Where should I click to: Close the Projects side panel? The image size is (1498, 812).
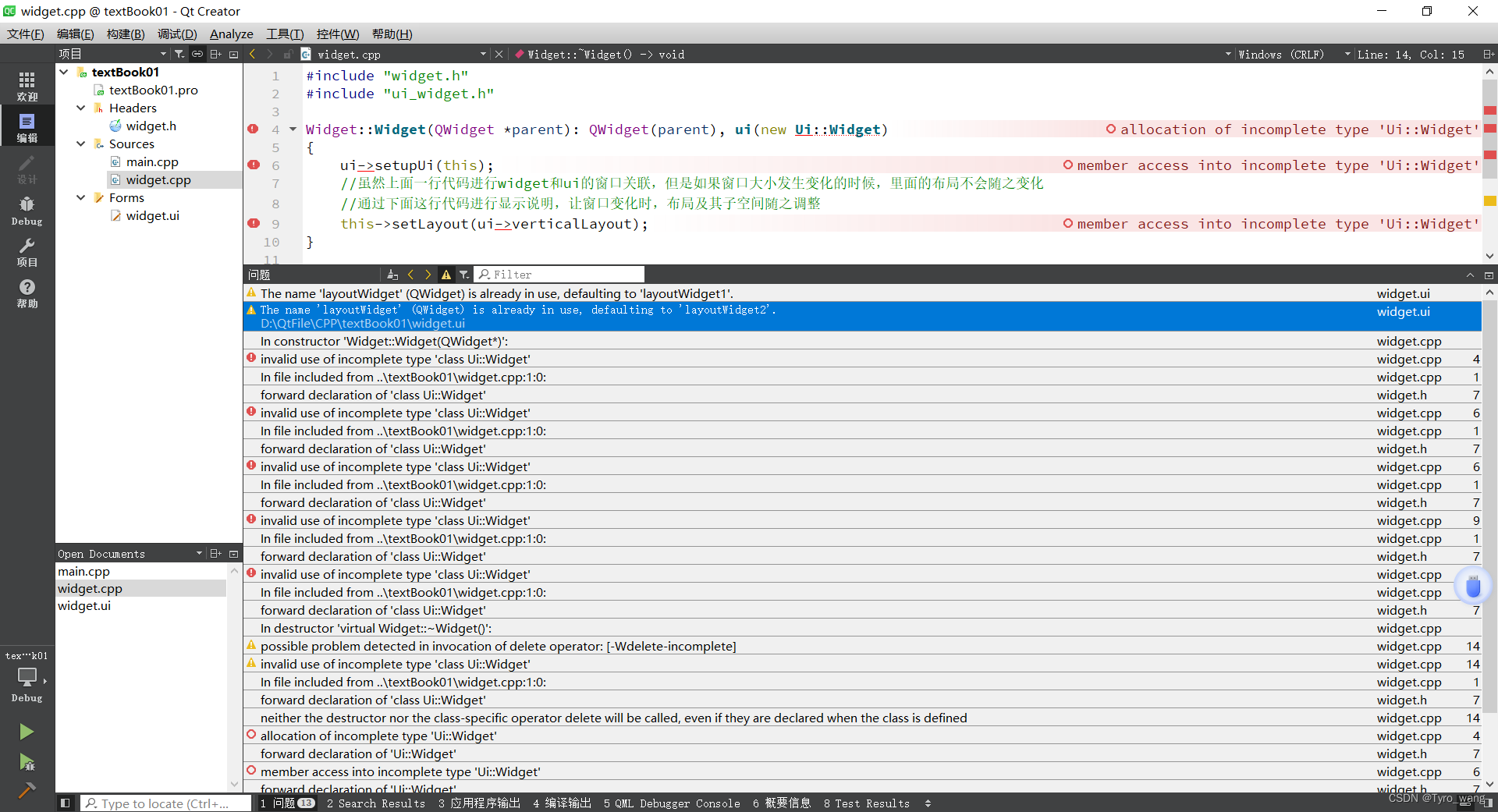233,54
